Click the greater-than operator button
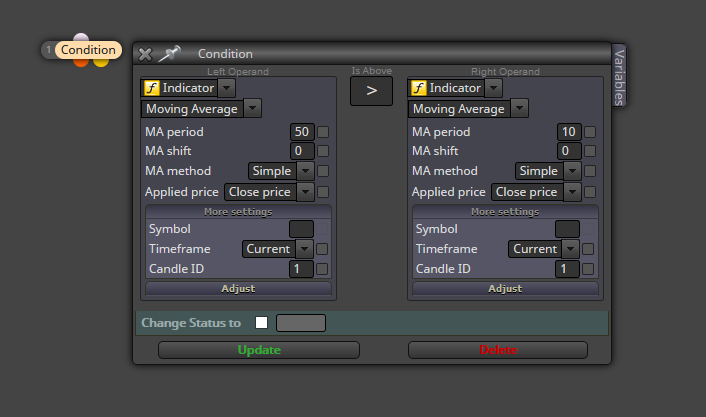 click(x=371, y=91)
